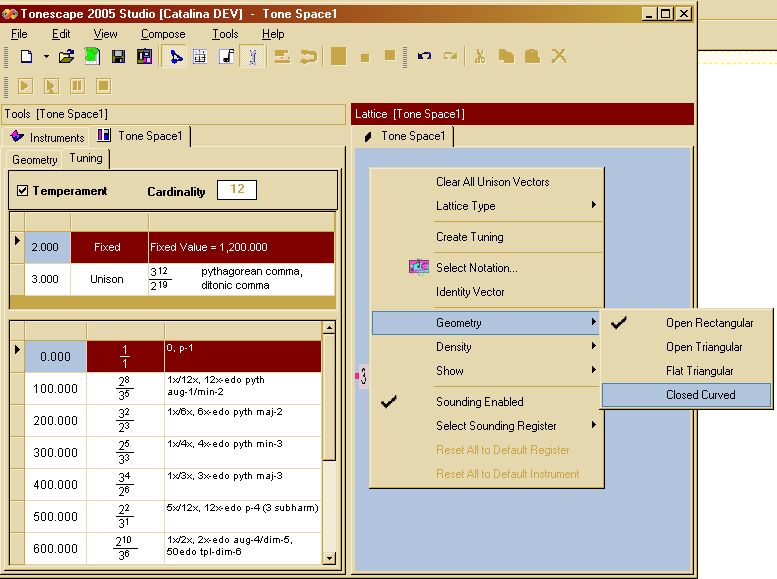This screenshot has width=777, height=579.
Task: Click the Cardinality input field
Action: coord(237,189)
